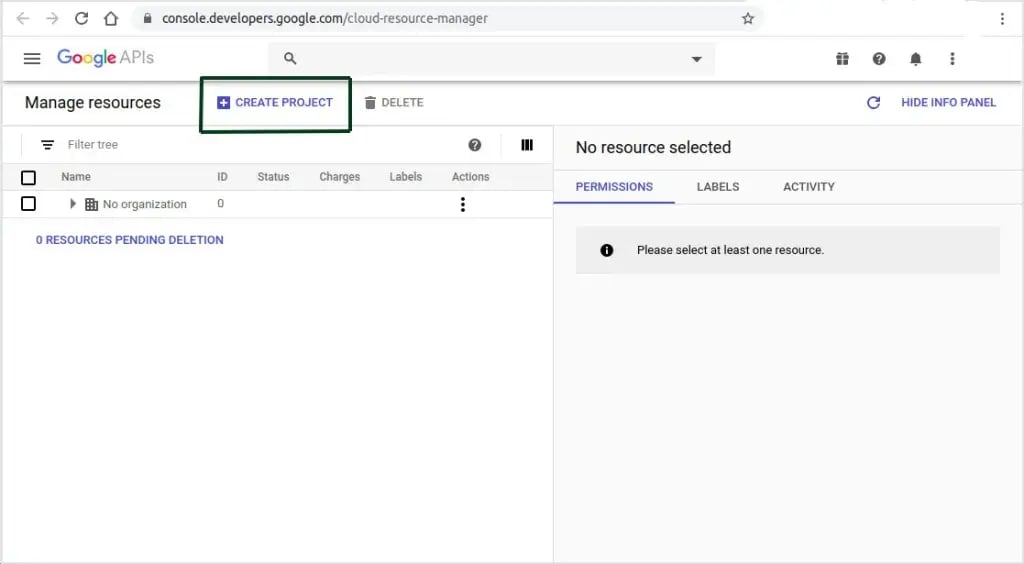Open the 0 Resources Pending Deletion link
1024x564 pixels.
129,240
